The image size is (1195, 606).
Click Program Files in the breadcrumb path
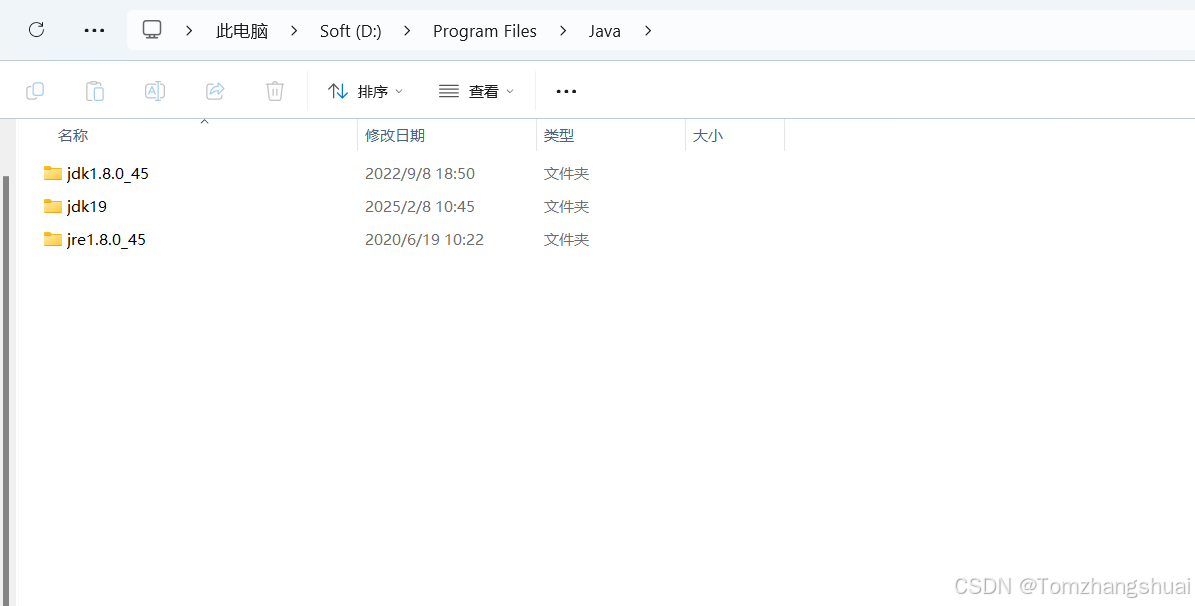coord(485,31)
